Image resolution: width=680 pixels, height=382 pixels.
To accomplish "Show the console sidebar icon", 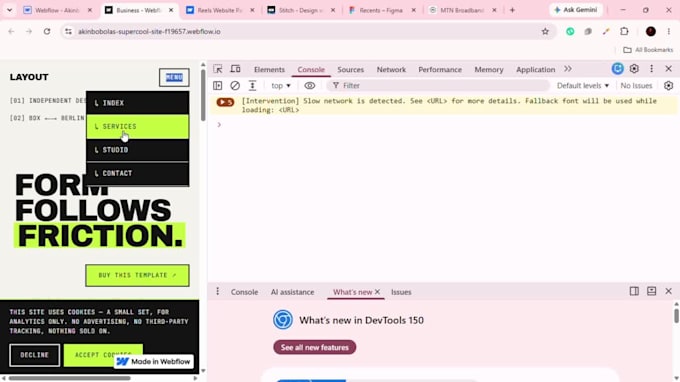I will (x=218, y=85).
